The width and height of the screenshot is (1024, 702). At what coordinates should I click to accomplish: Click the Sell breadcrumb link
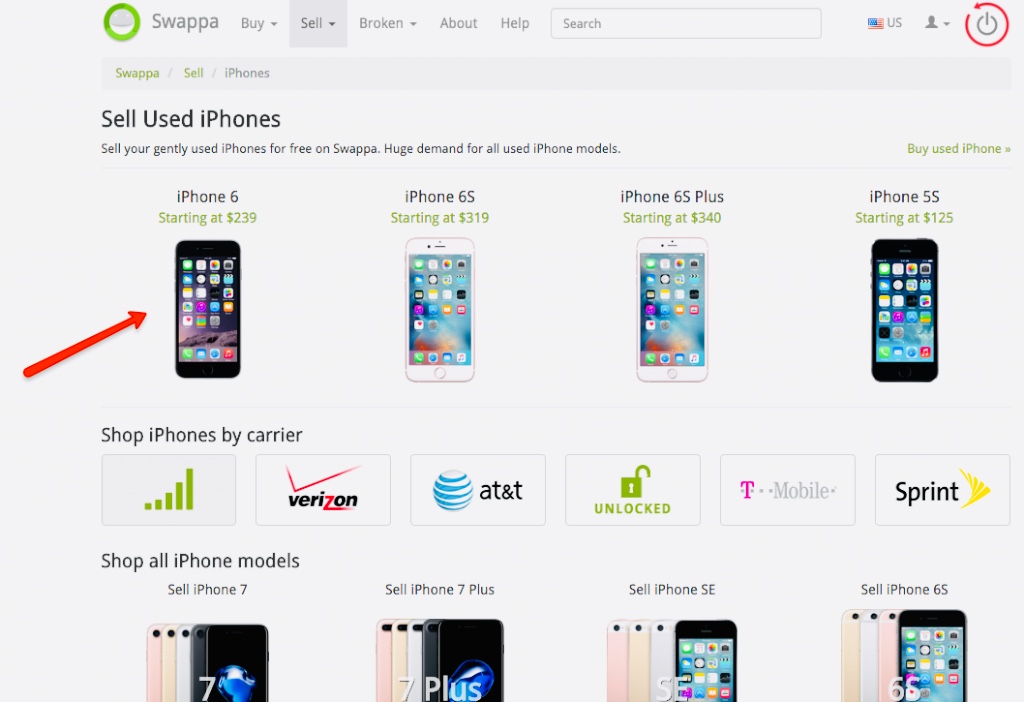pyautogui.click(x=193, y=73)
